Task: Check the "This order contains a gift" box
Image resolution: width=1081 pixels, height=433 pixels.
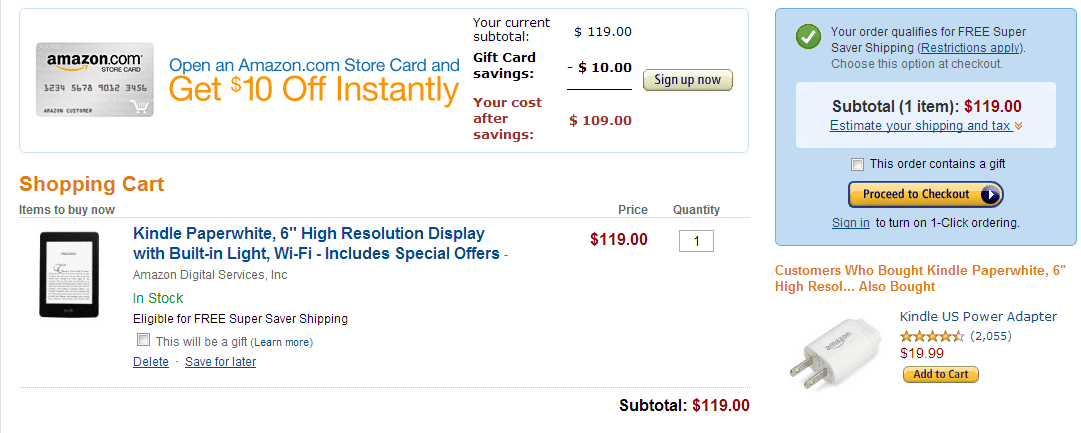Action: (857, 164)
